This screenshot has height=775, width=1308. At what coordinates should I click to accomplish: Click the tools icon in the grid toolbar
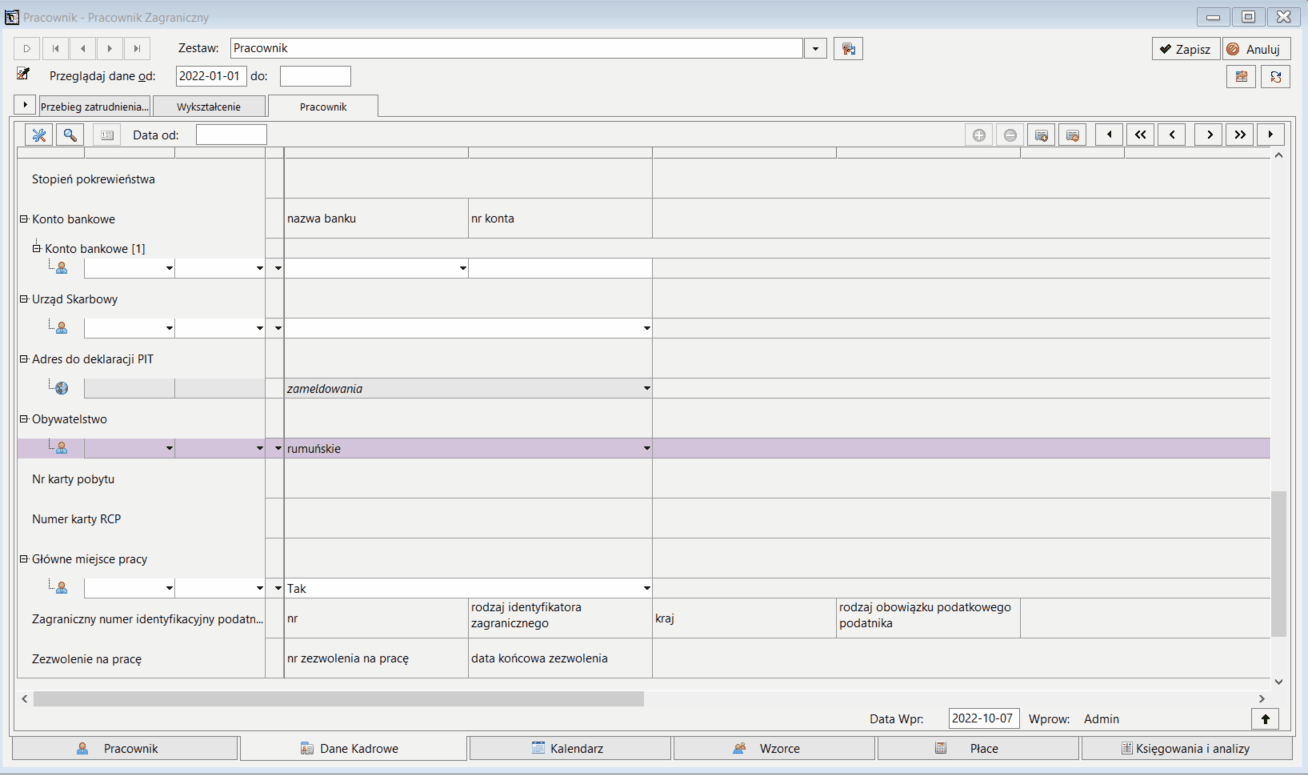tap(39, 135)
